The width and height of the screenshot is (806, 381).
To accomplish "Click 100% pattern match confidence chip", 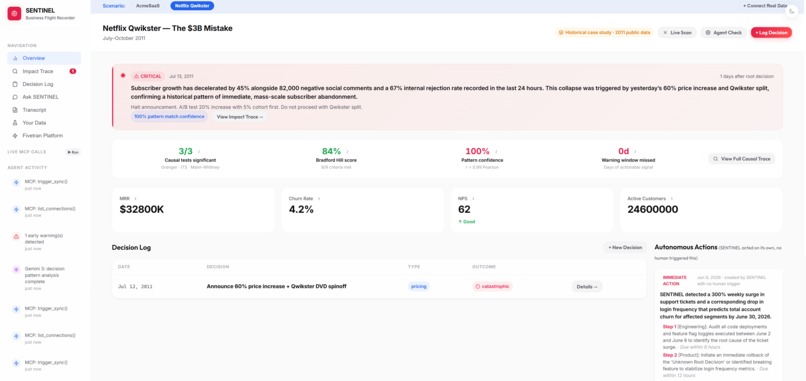I will (170, 117).
